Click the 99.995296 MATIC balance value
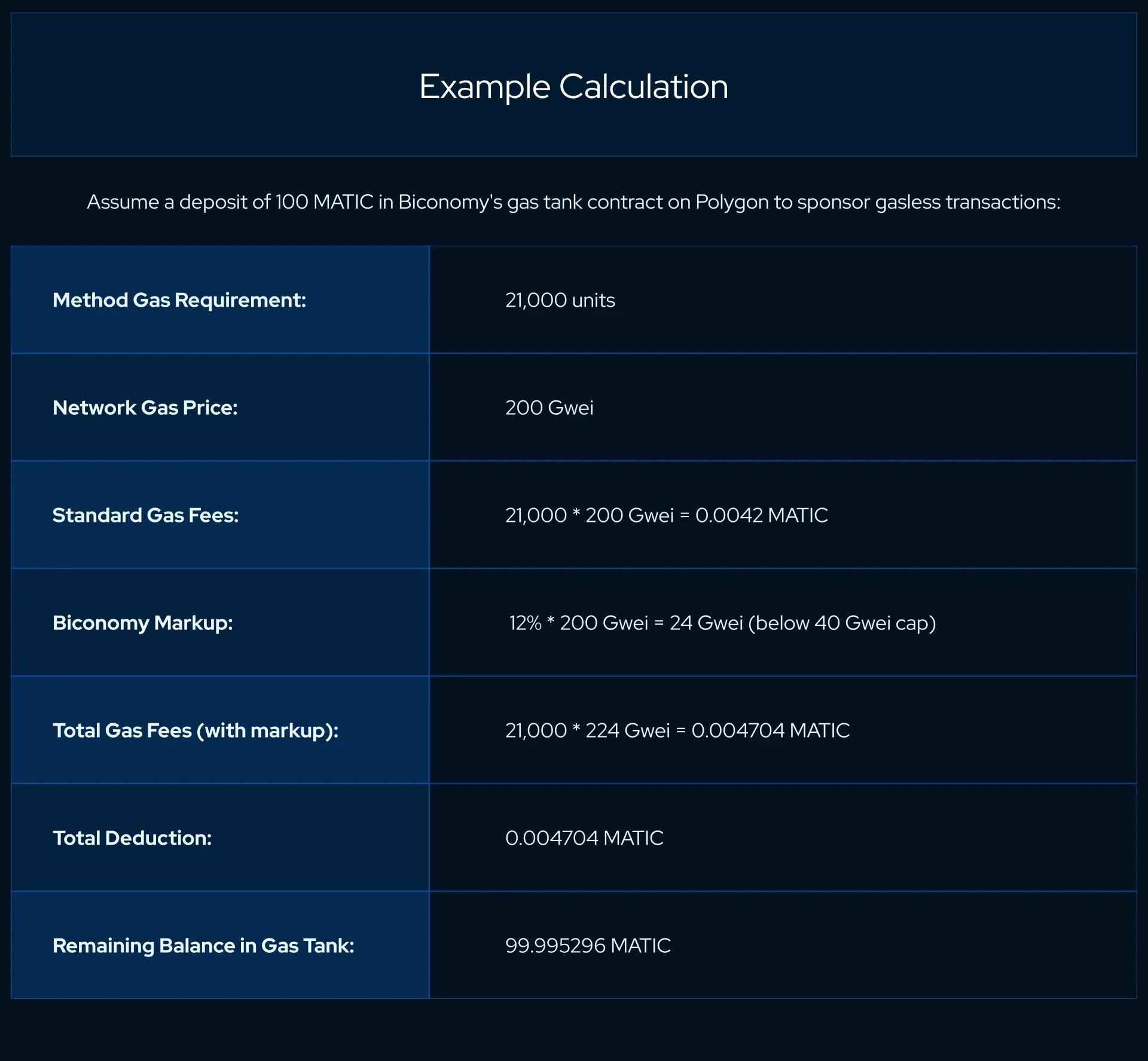 [588, 945]
